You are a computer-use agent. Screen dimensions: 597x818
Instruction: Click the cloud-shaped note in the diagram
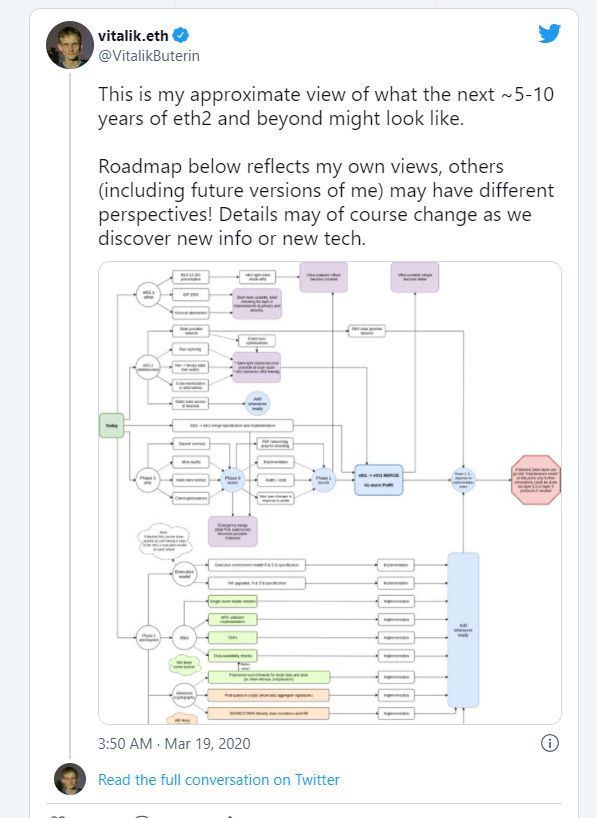click(x=164, y=541)
